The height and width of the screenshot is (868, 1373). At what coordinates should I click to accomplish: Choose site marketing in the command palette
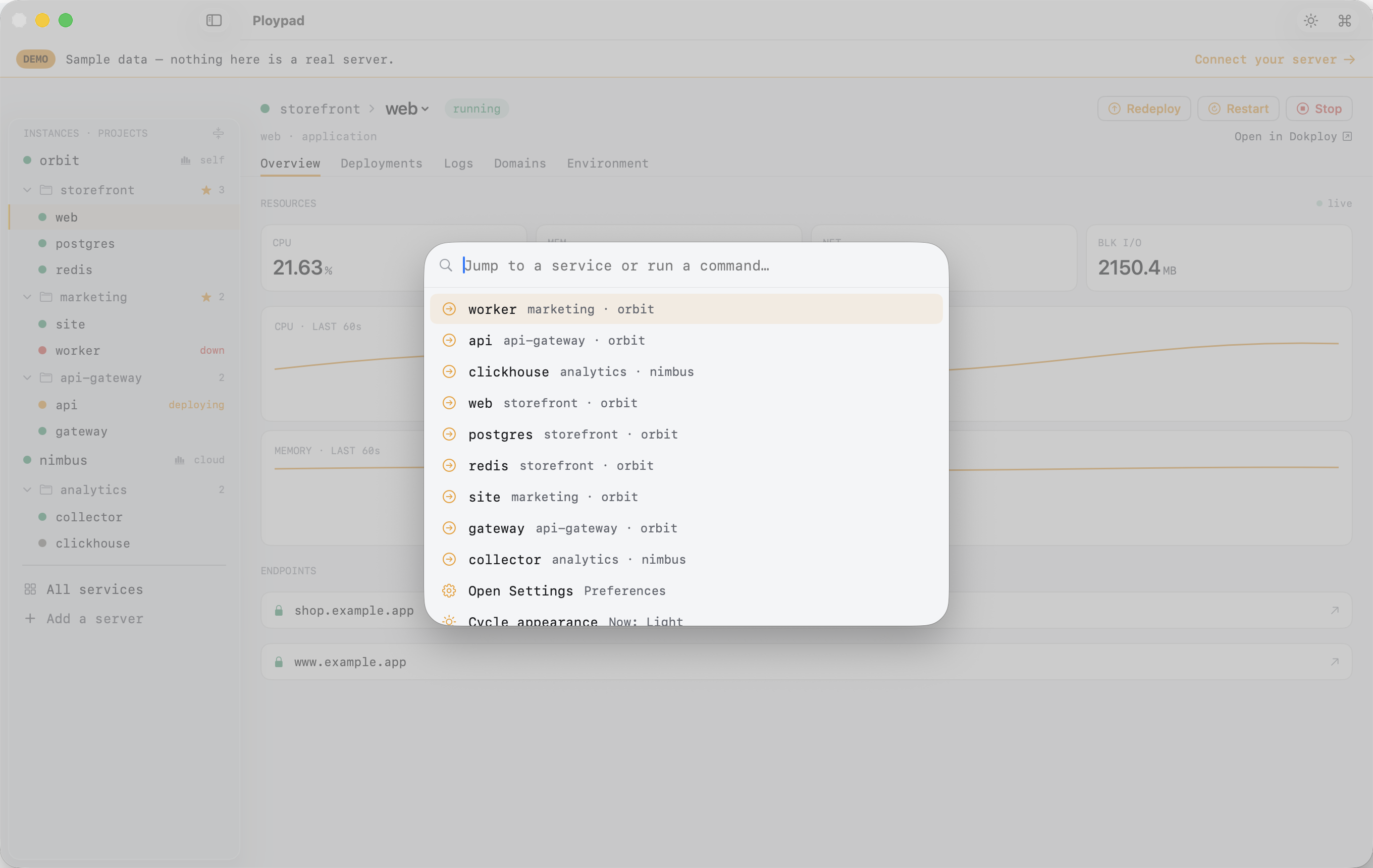point(686,497)
